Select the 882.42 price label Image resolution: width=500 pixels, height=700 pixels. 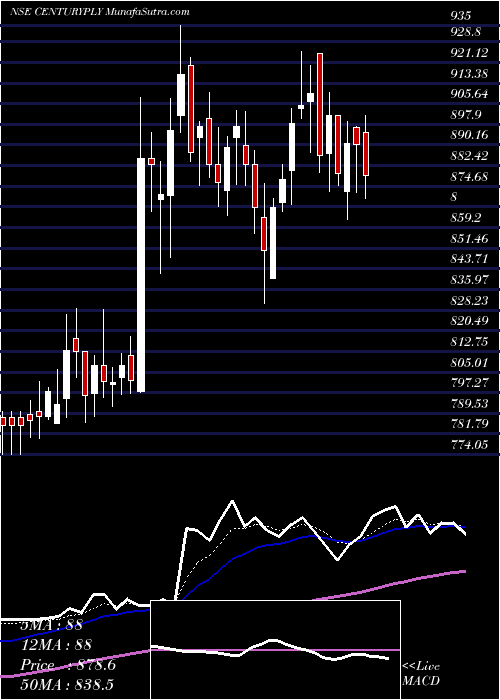pyautogui.click(x=469, y=156)
